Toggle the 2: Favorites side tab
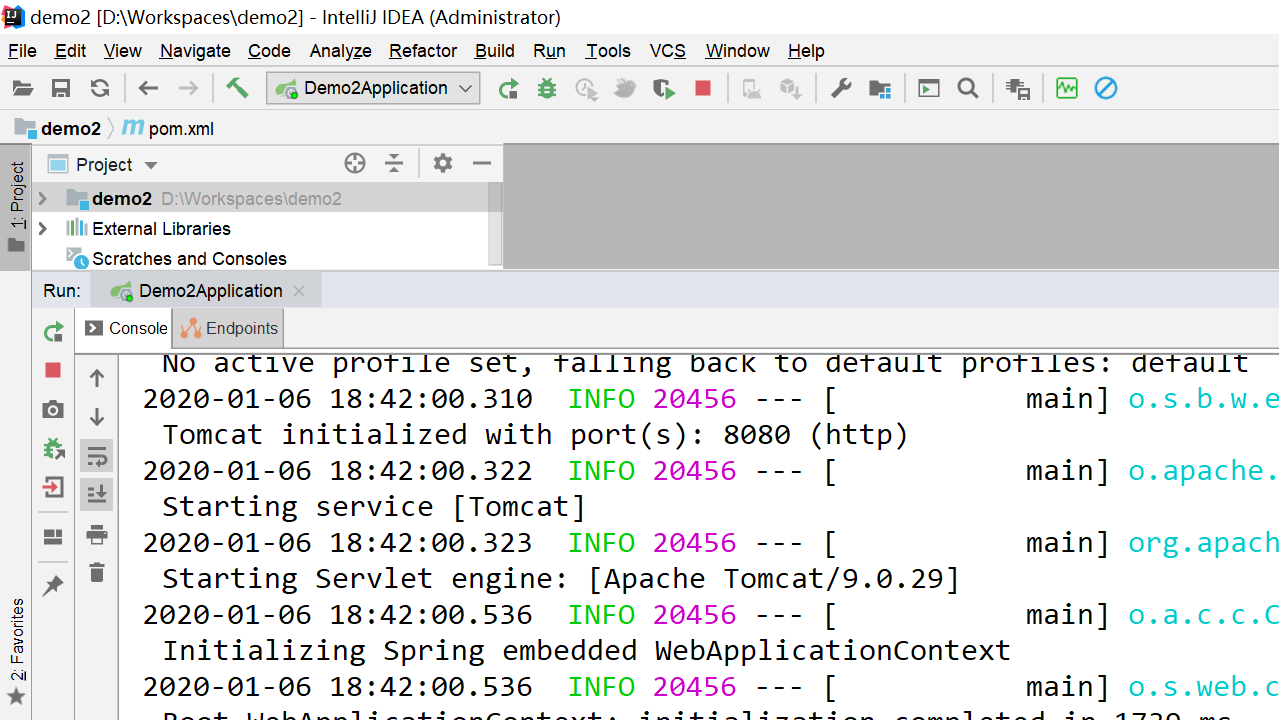 click(x=16, y=654)
